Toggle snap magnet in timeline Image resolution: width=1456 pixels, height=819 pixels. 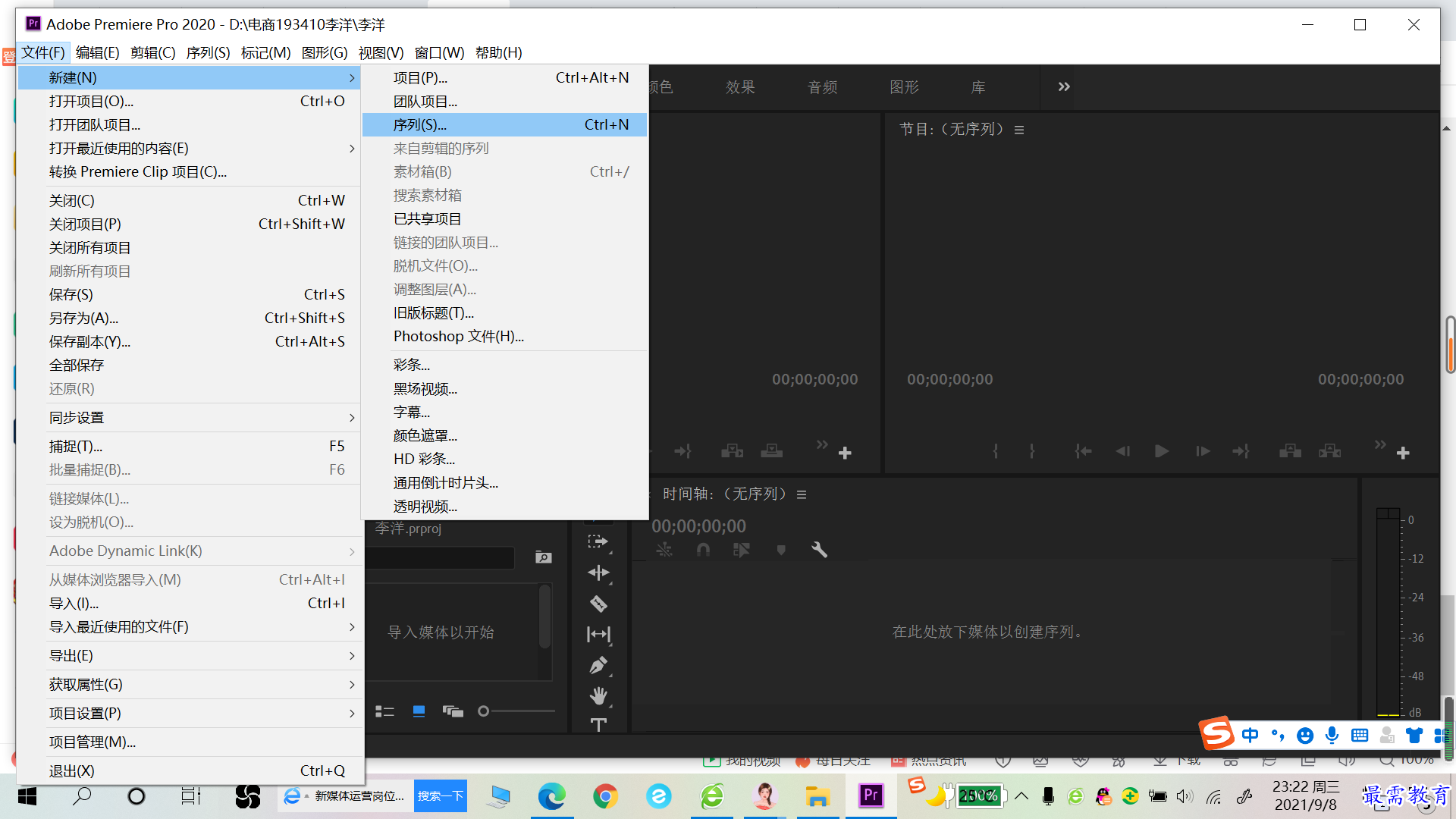(x=703, y=550)
